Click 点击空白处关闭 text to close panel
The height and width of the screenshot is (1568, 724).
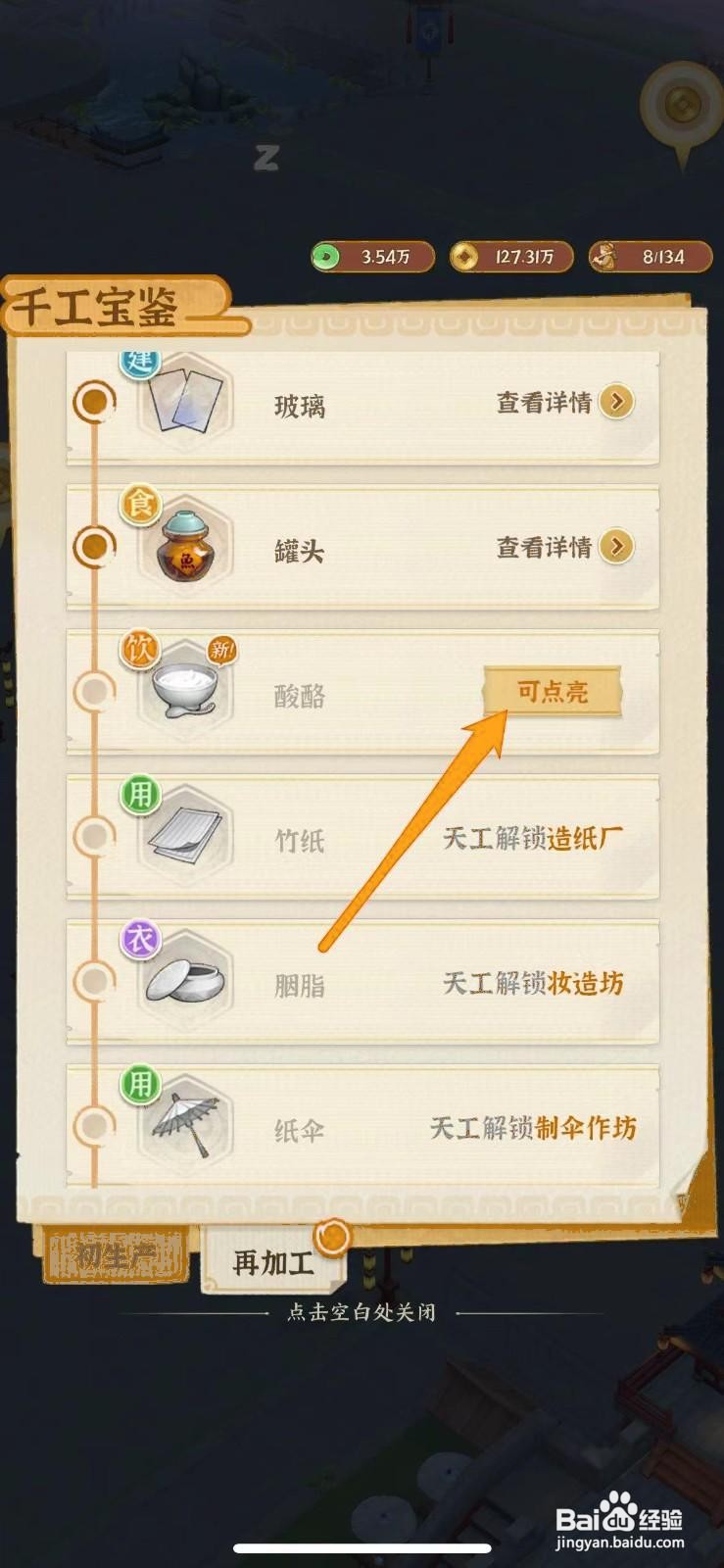[362, 1312]
